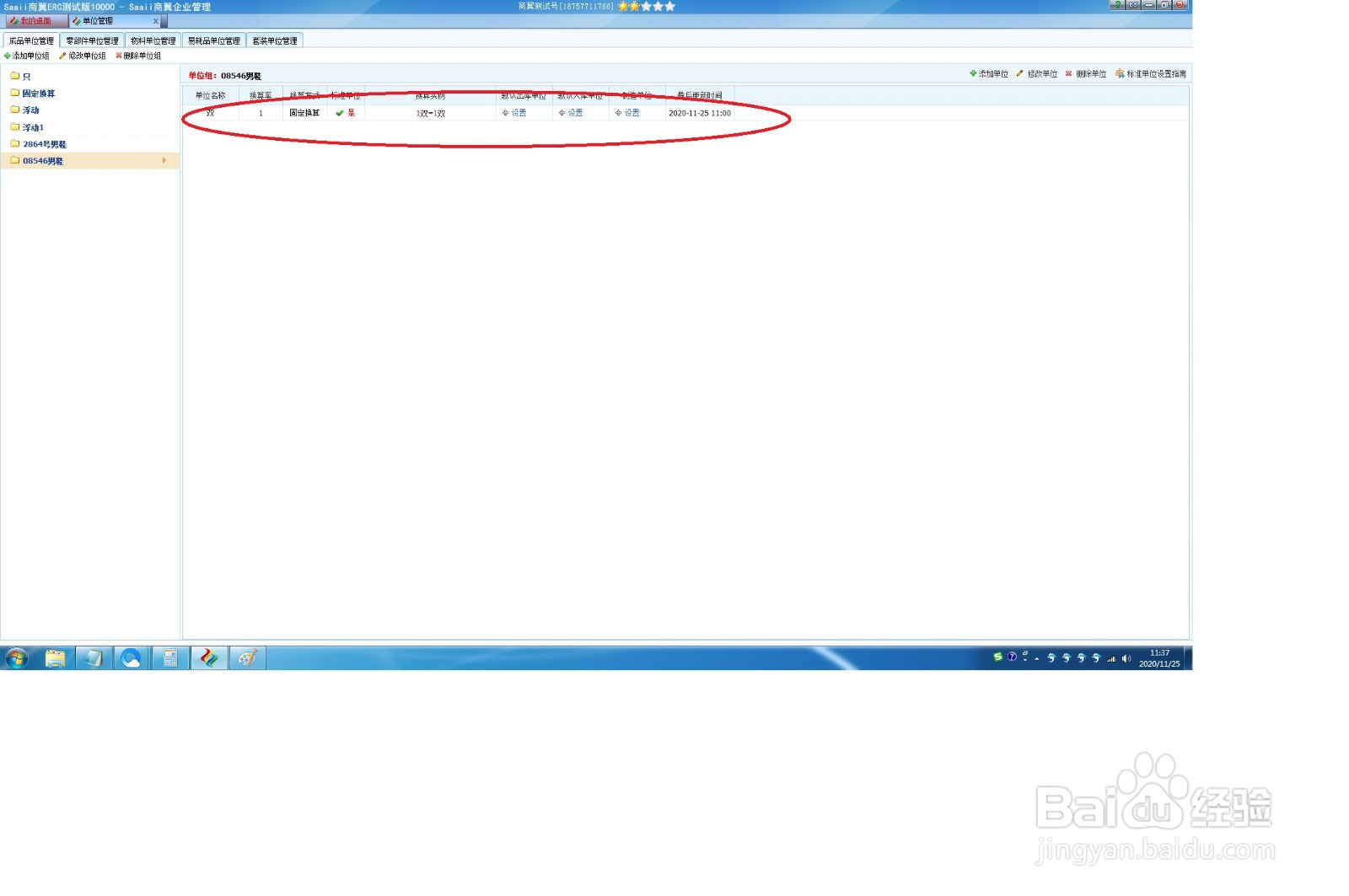Click 设置 for manufacturing unit
Screen dimensions: 1349x896
(627, 113)
